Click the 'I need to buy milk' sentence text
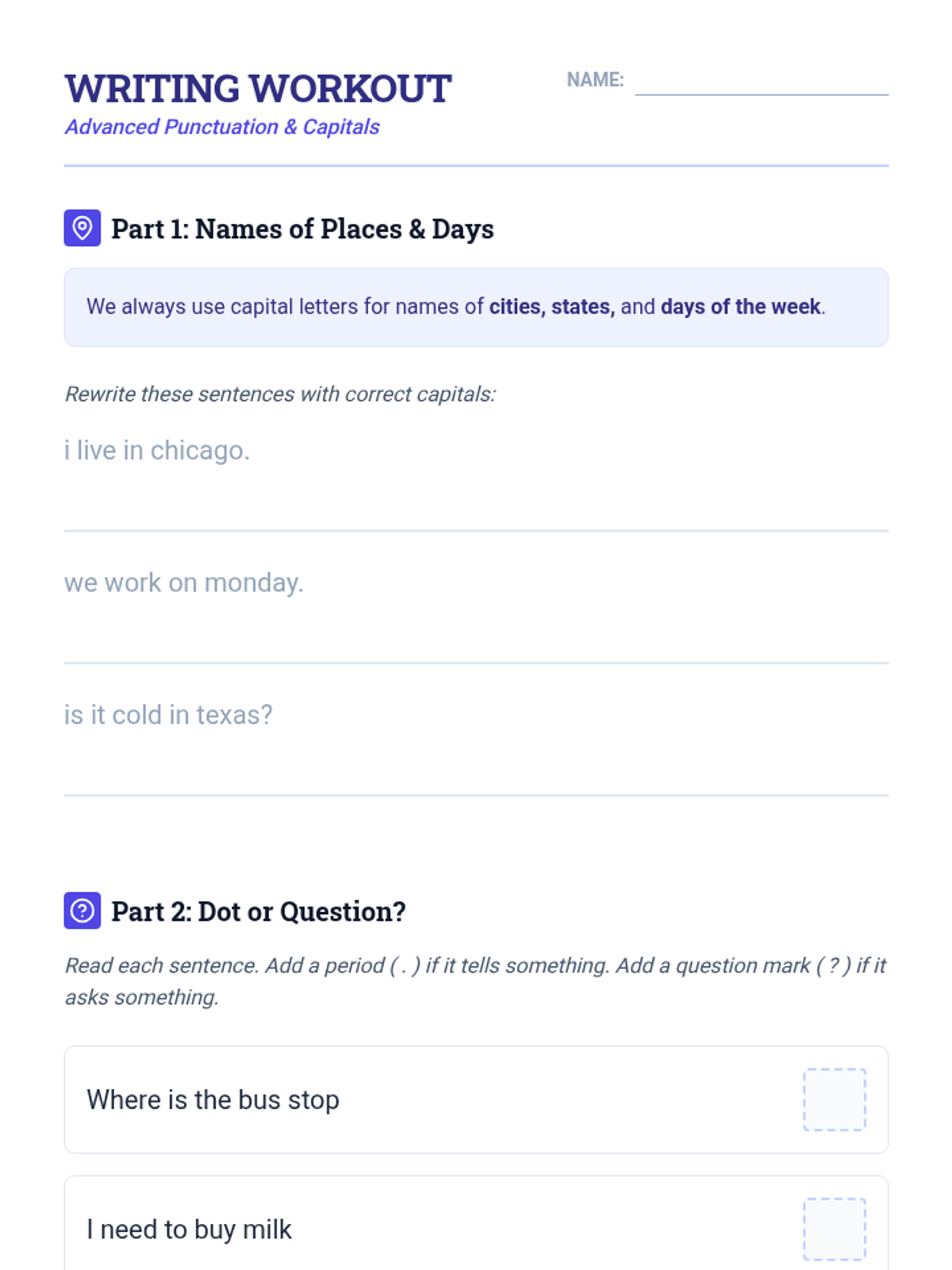This screenshot has width=952, height=1270. click(x=189, y=1229)
